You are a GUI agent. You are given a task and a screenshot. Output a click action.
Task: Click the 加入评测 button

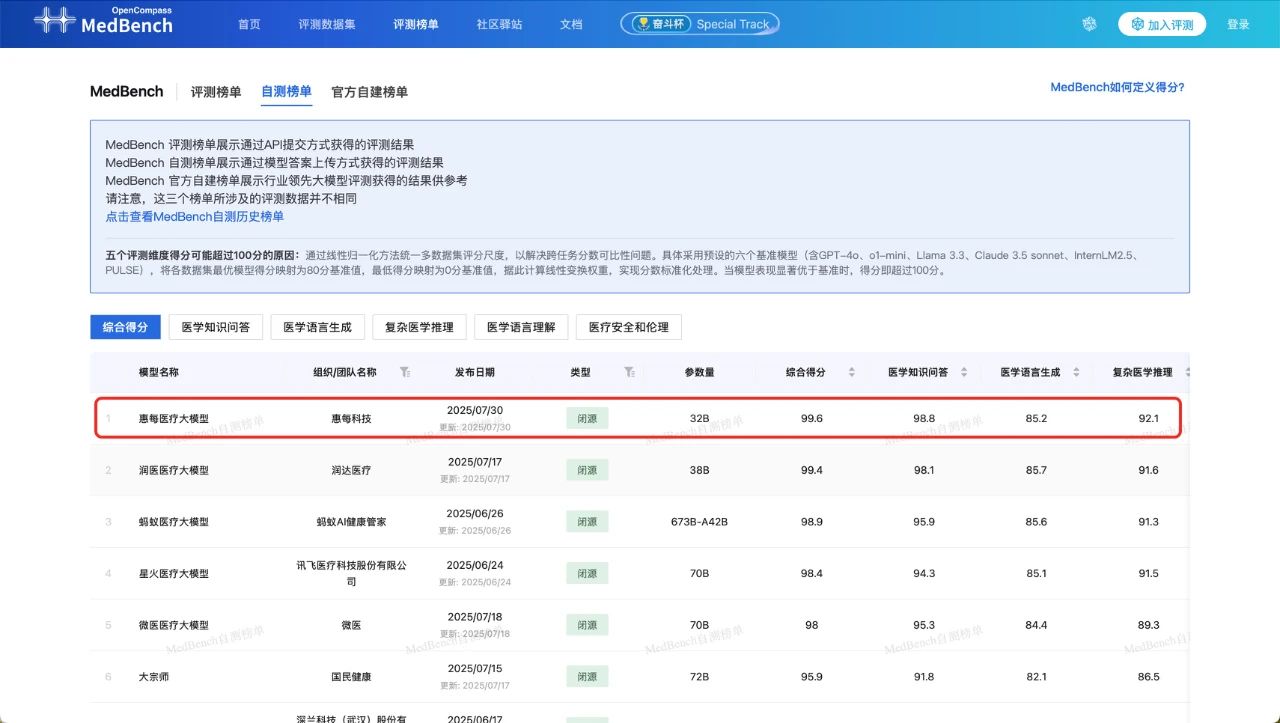(1162, 24)
